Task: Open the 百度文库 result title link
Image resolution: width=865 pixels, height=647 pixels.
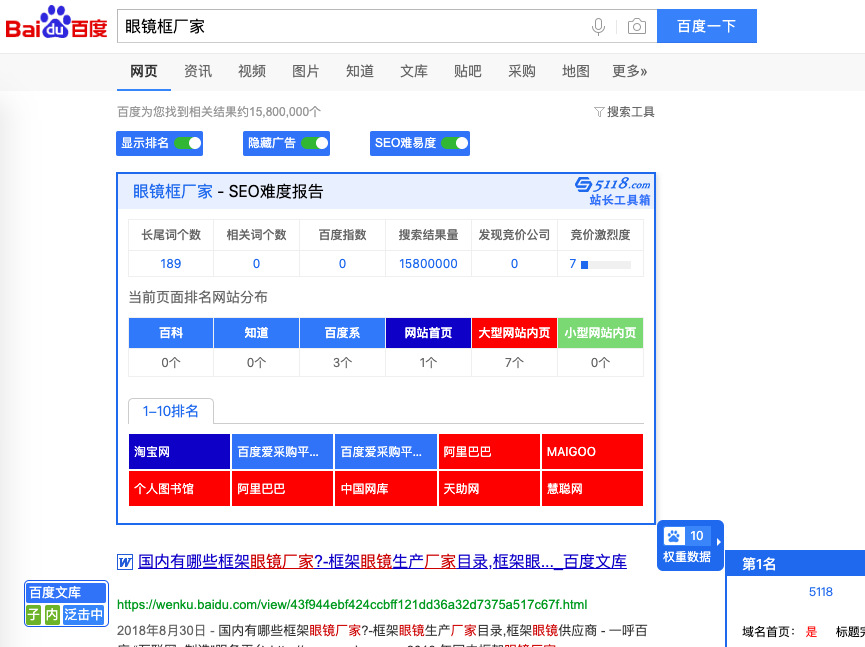Action: [x=382, y=562]
